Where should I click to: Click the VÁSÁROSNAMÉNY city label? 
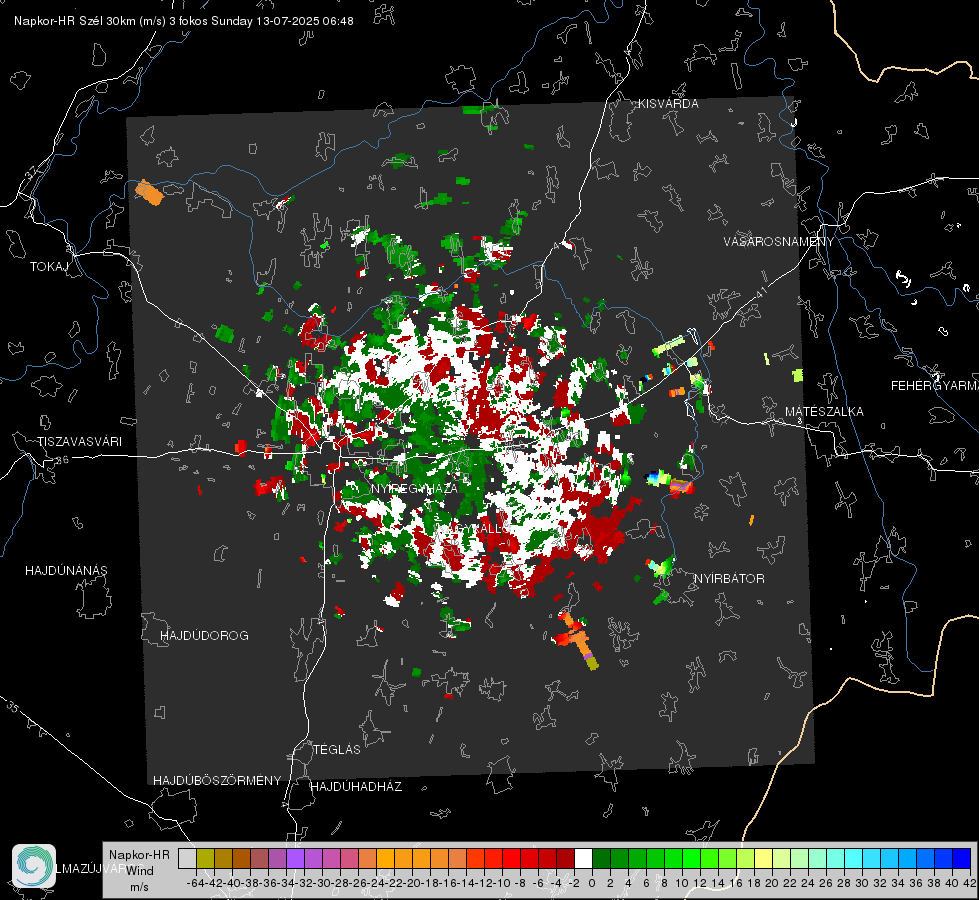point(779,241)
